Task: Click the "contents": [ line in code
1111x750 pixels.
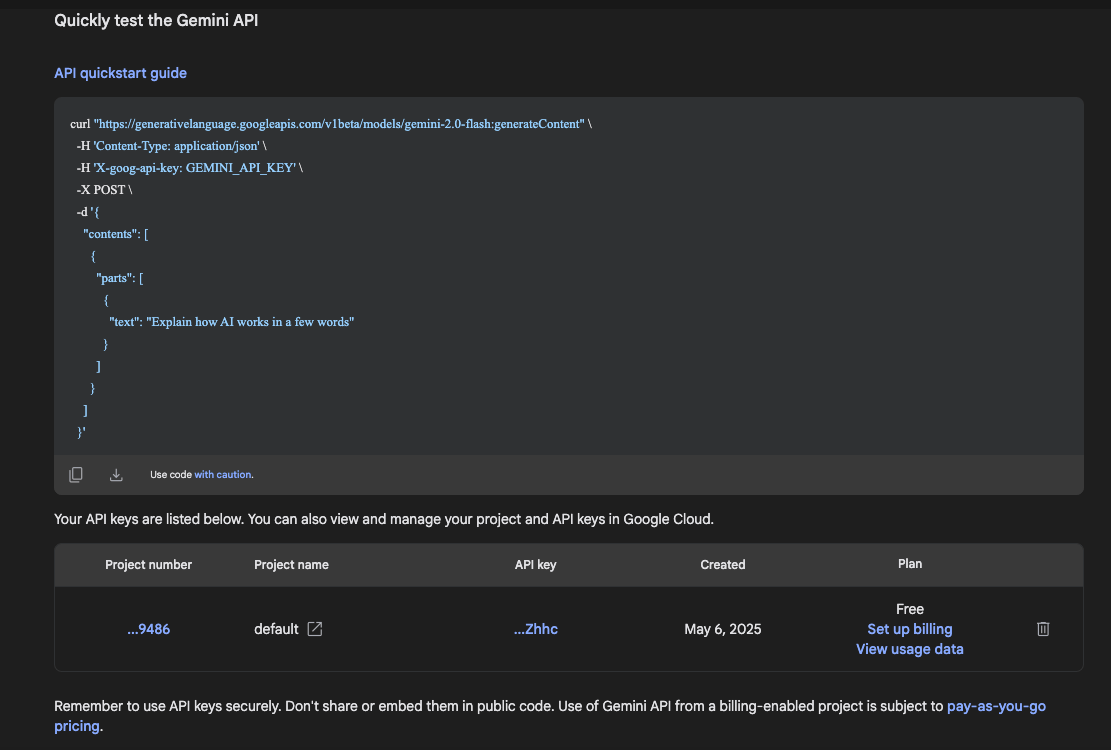Action: tap(115, 234)
